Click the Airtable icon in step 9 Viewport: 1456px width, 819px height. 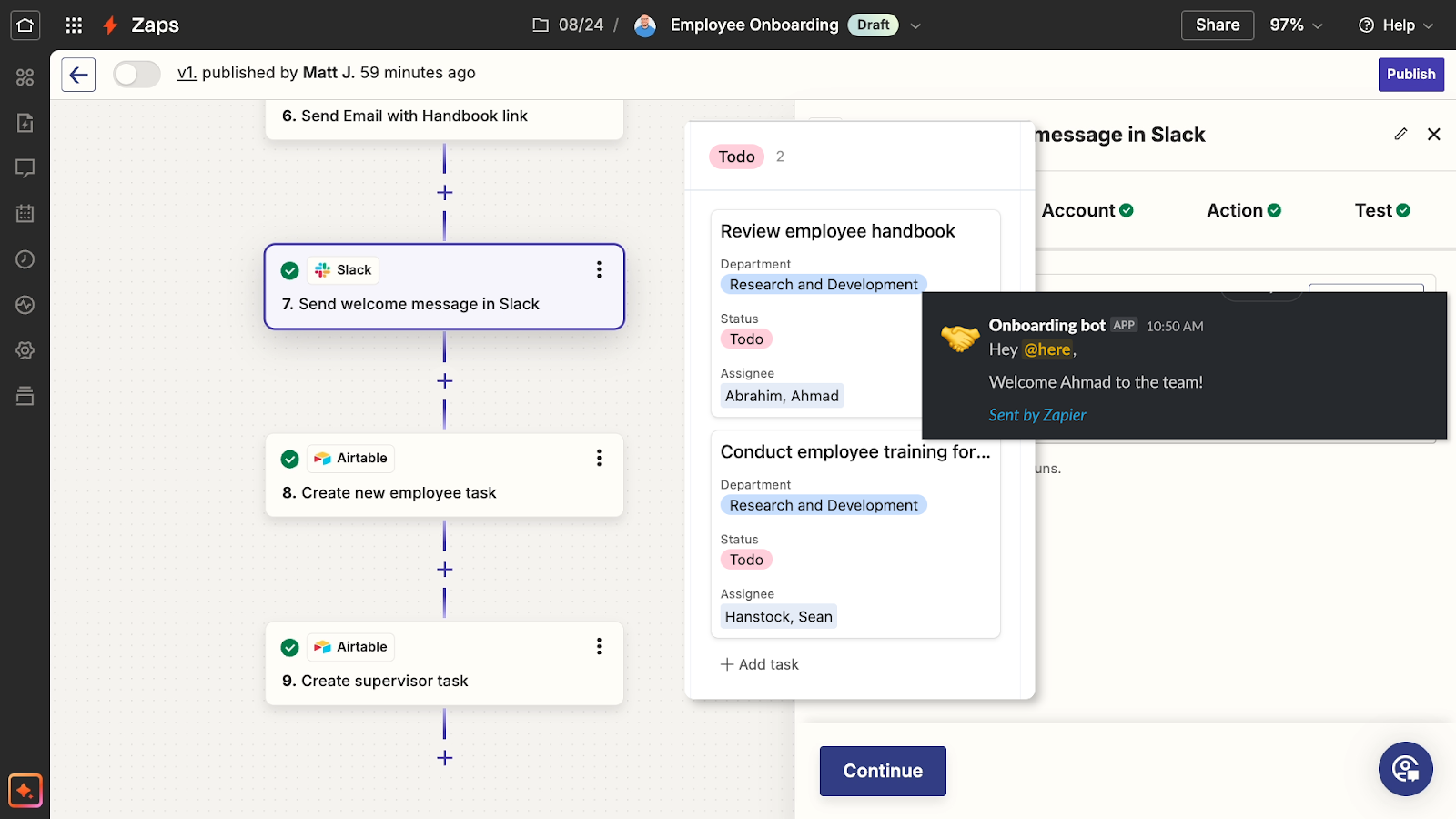click(323, 647)
